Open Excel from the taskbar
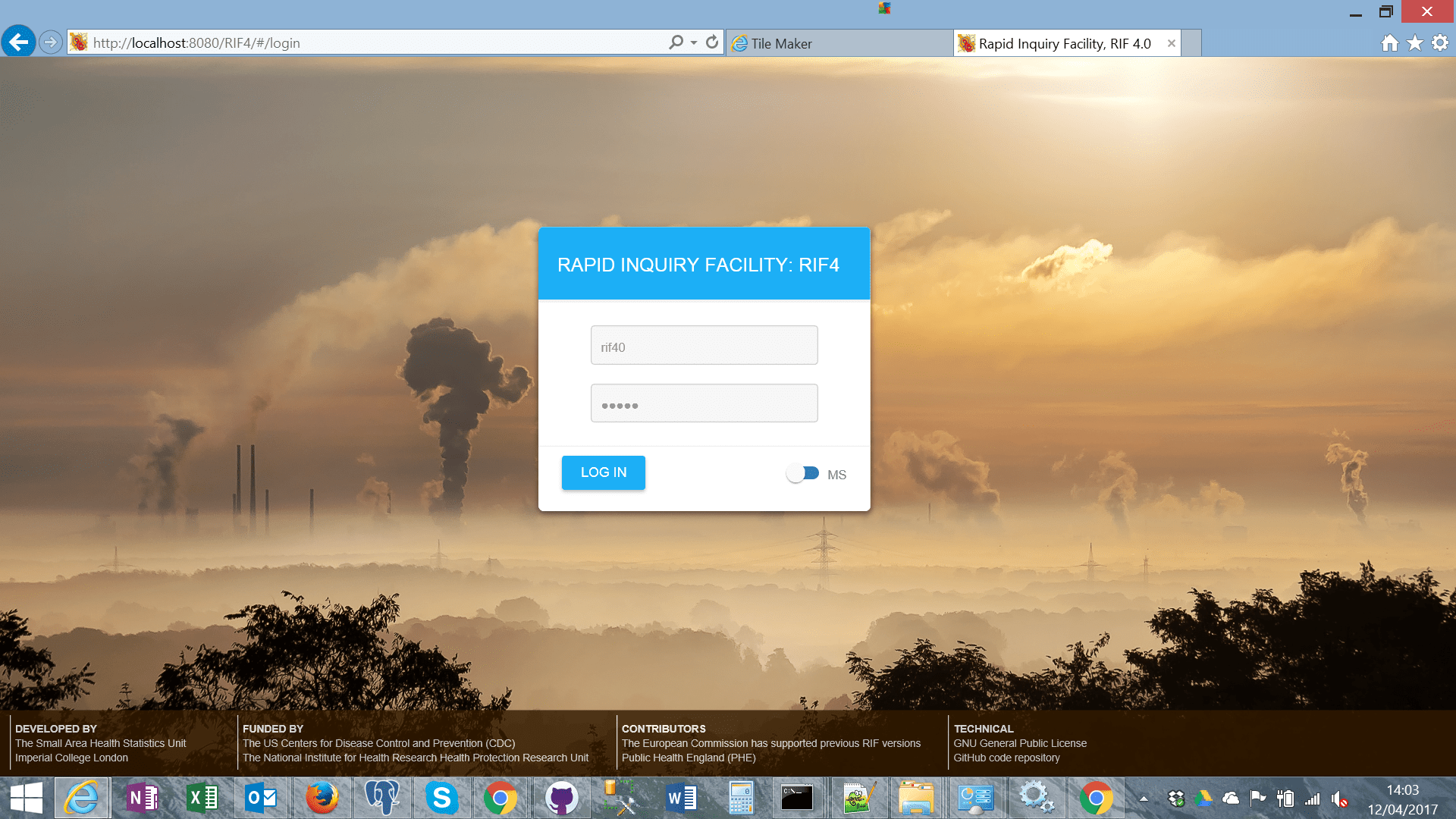The height and width of the screenshot is (819, 1456). (202, 798)
